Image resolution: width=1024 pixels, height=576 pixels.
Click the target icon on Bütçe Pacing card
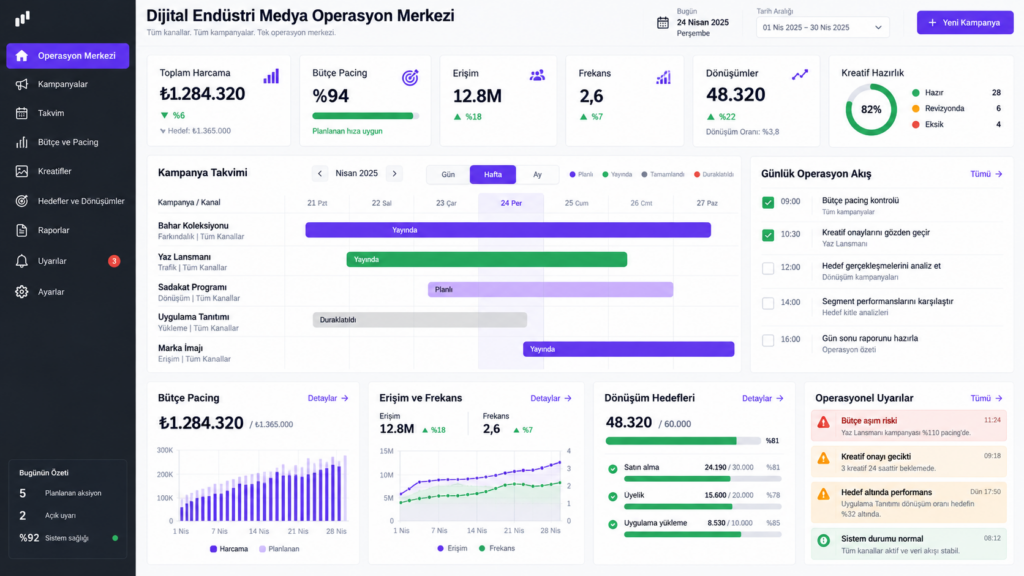click(x=410, y=78)
